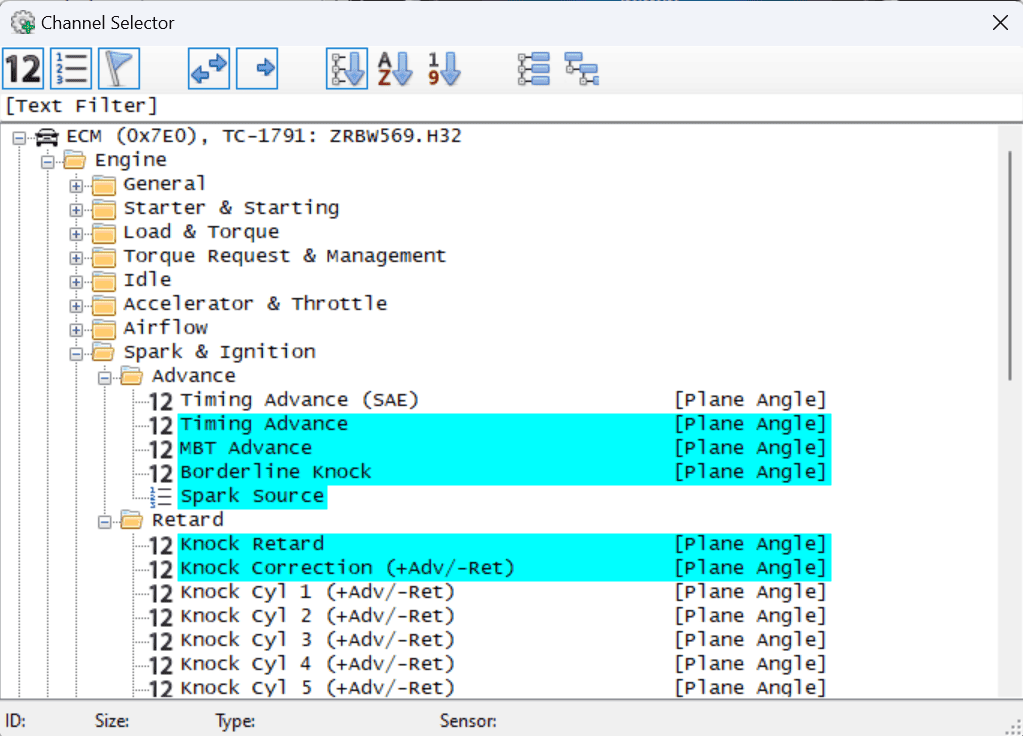Collapse the ECM (0x7E0) root node
1023x736 pixels.
[19, 138]
